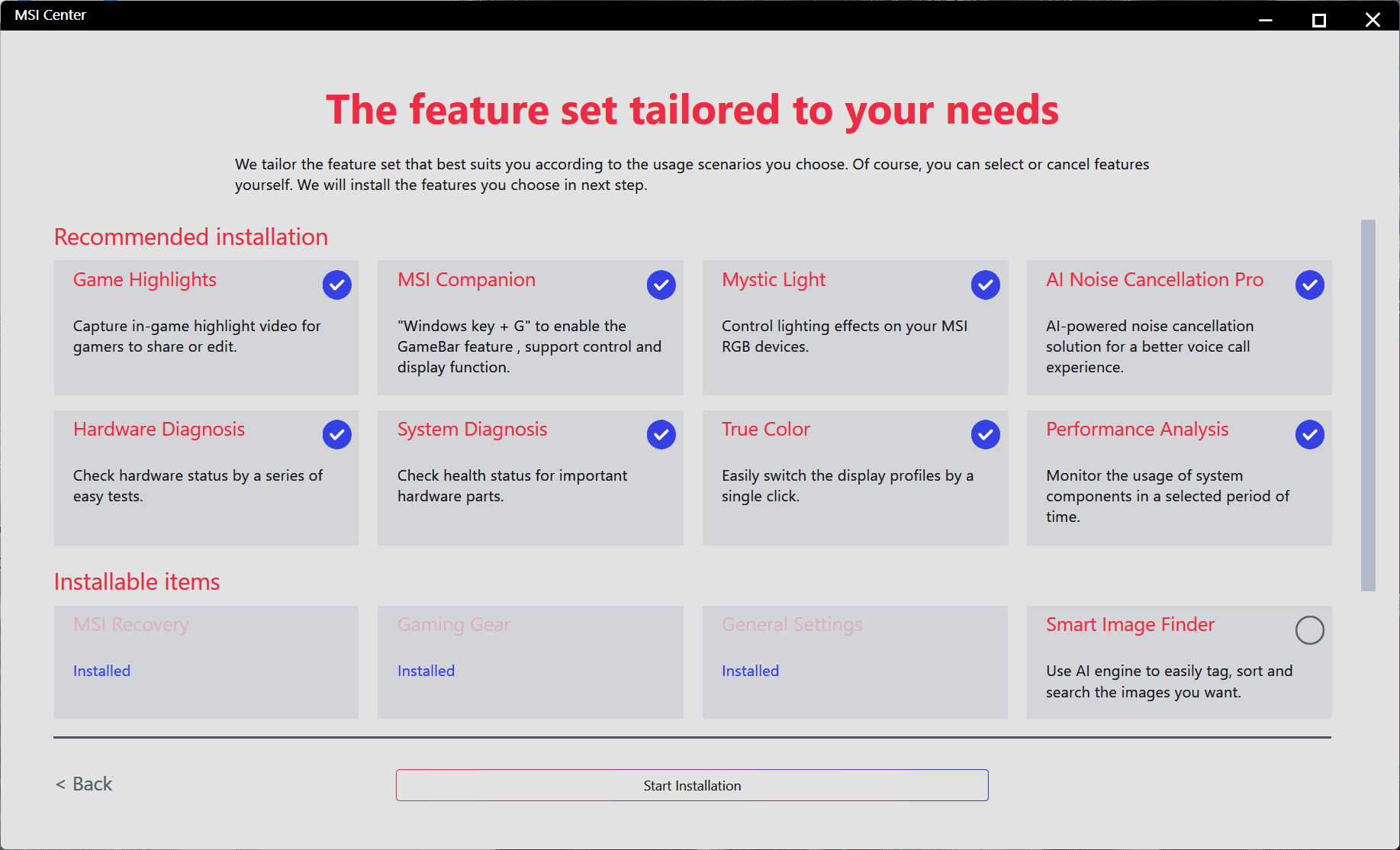The height and width of the screenshot is (850, 1400).
Task: Click the Game Highlights title text
Action: [145, 280]
